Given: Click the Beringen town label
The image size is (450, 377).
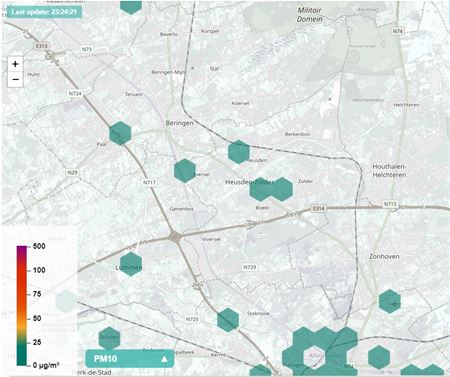Looking at the screenshot, I should click(x=179, y=123).
